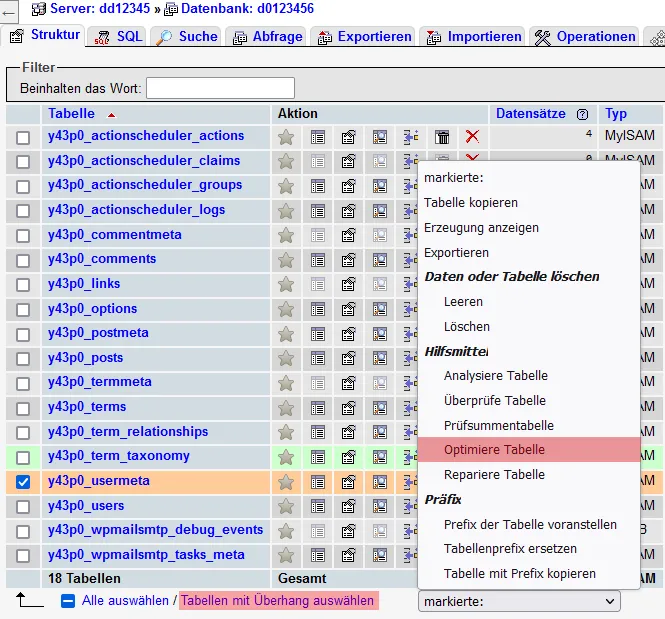Choose 'Repariere Tabelle' menu entry

tap(529, 474)
